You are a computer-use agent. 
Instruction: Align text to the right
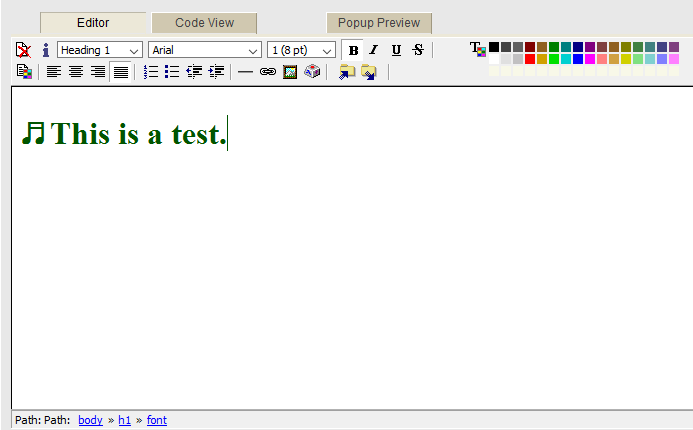point(98,72)
